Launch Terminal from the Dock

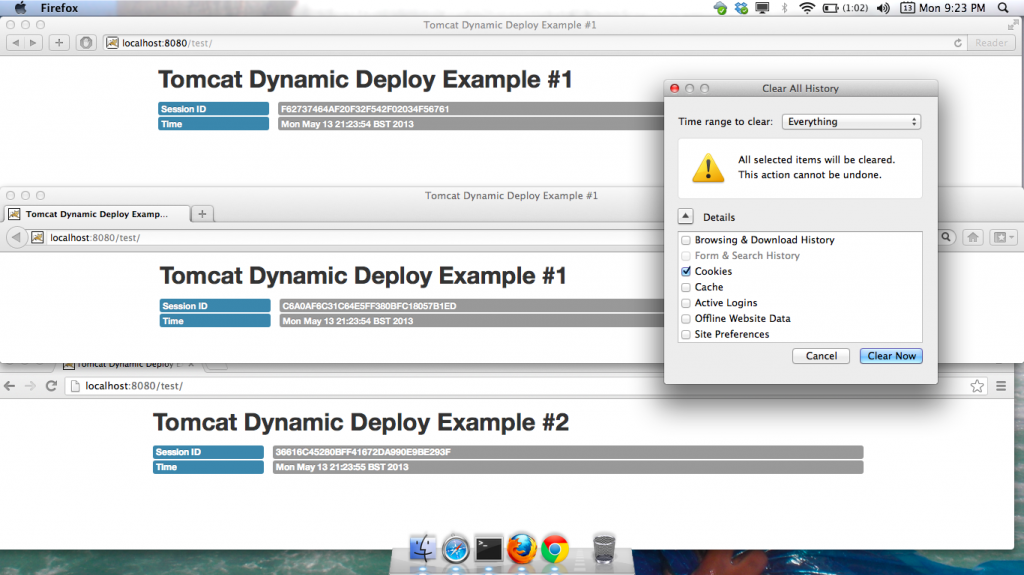point(488,549)
